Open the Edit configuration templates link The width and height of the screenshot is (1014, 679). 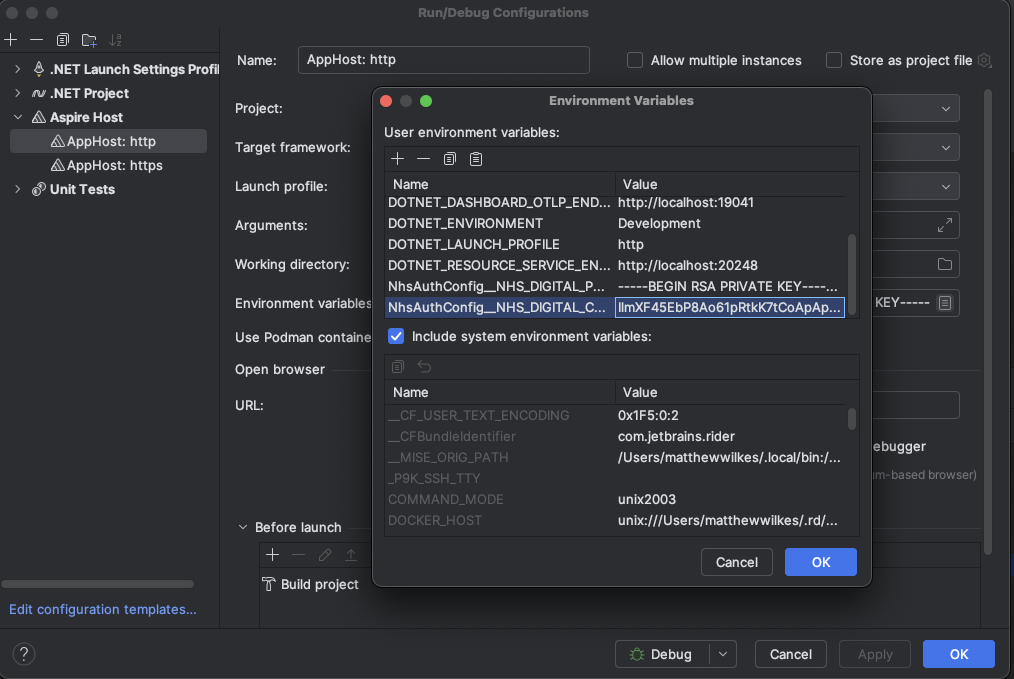tap(103, 609)
